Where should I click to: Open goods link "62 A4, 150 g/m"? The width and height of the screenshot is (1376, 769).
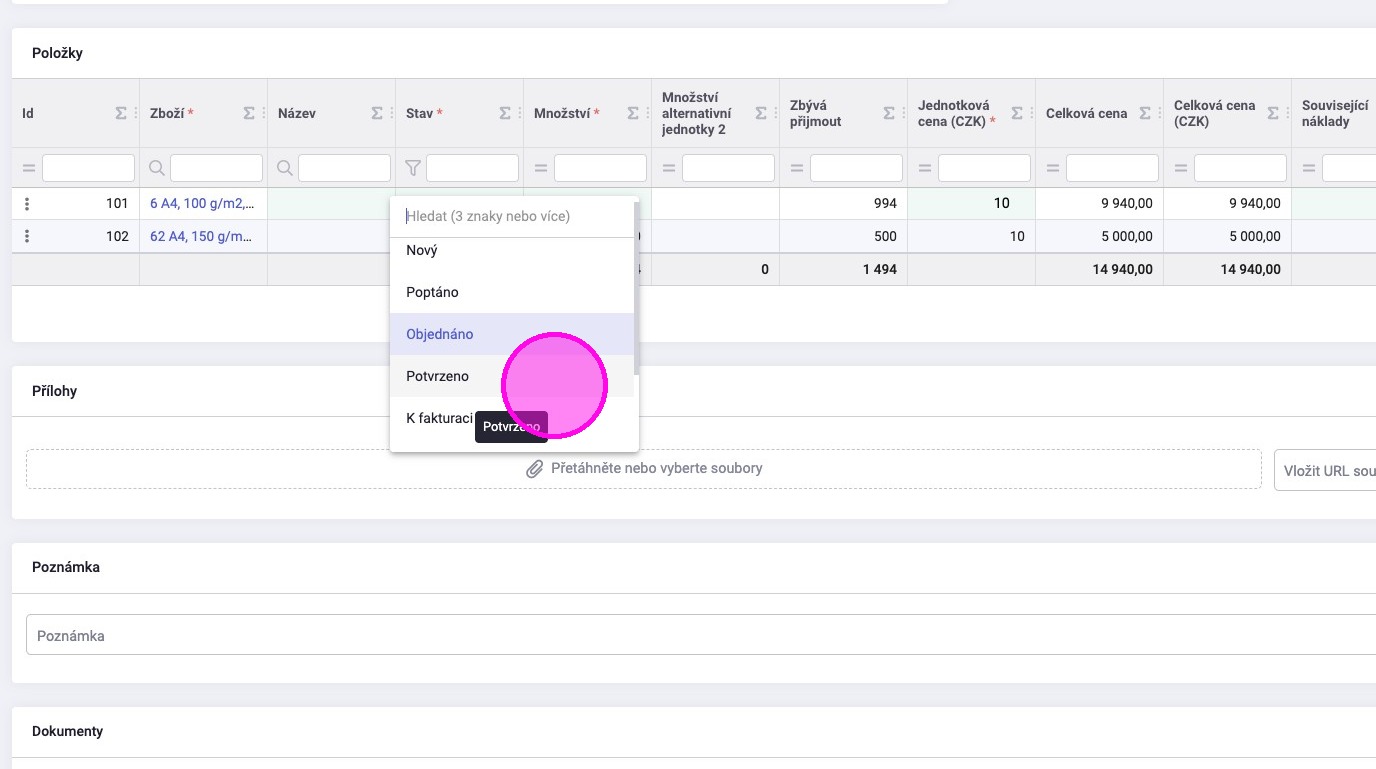coord(201,237)
